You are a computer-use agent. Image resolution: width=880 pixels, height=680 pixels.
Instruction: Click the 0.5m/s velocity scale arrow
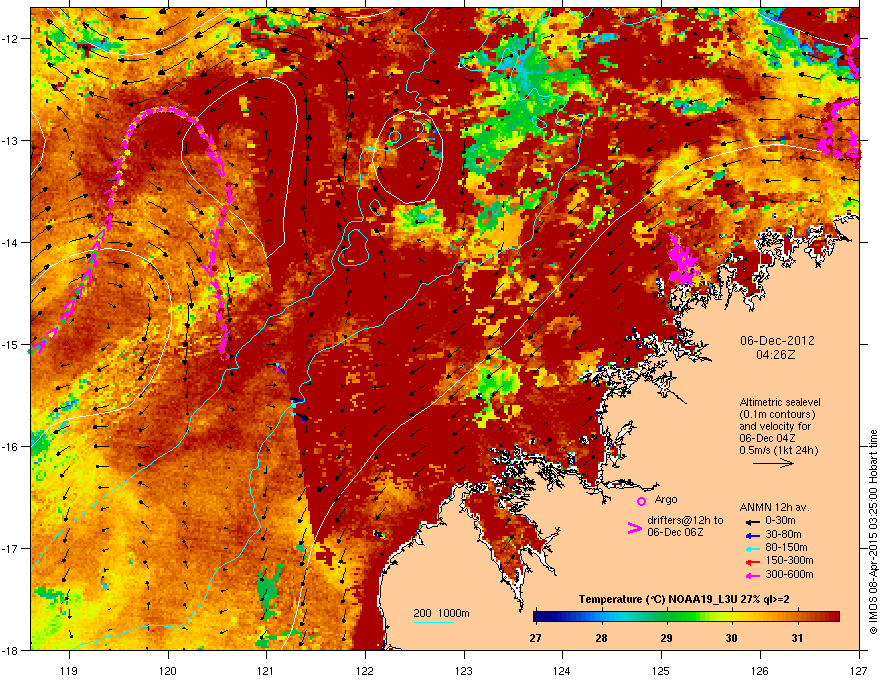(x=773, y=463)
